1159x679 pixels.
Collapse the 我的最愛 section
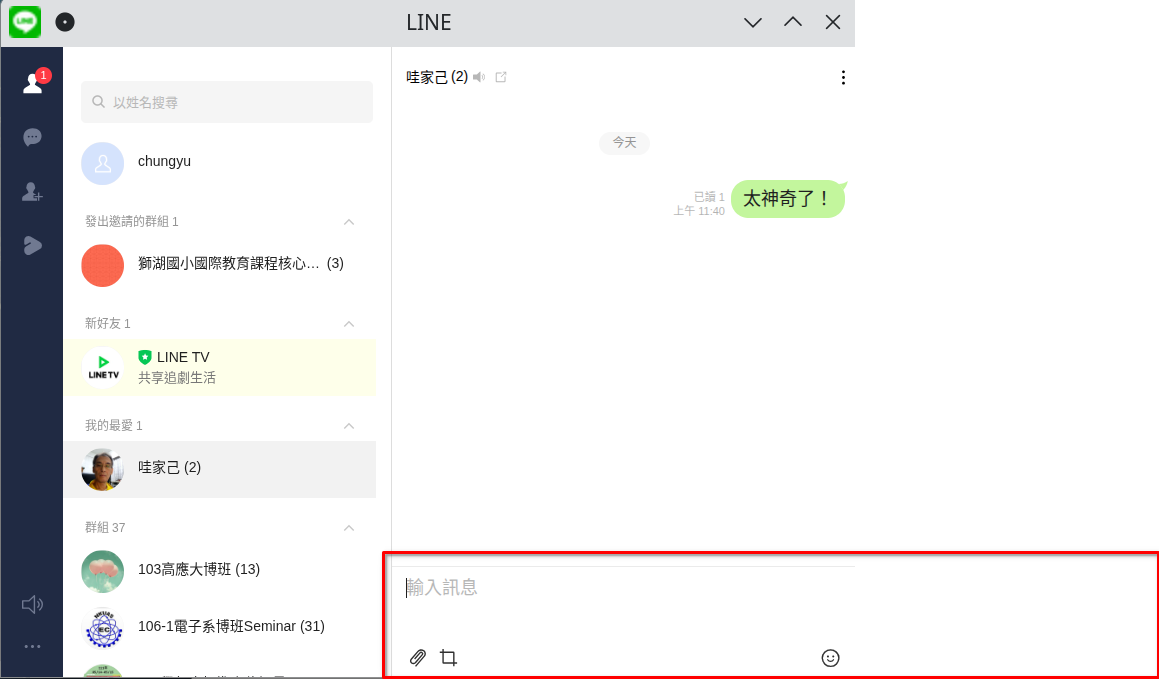point(349,426)
